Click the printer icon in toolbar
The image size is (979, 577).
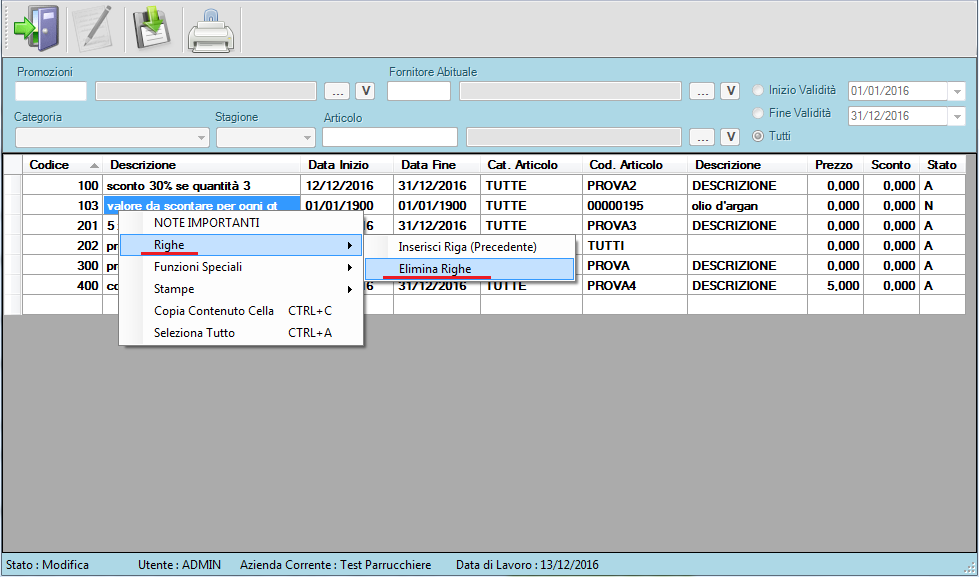pos(212,30)
